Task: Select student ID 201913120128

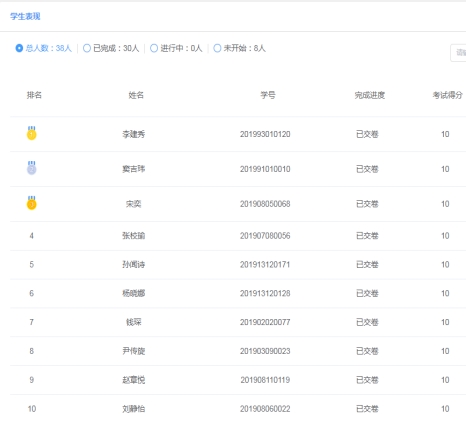Action: point(265,294)
